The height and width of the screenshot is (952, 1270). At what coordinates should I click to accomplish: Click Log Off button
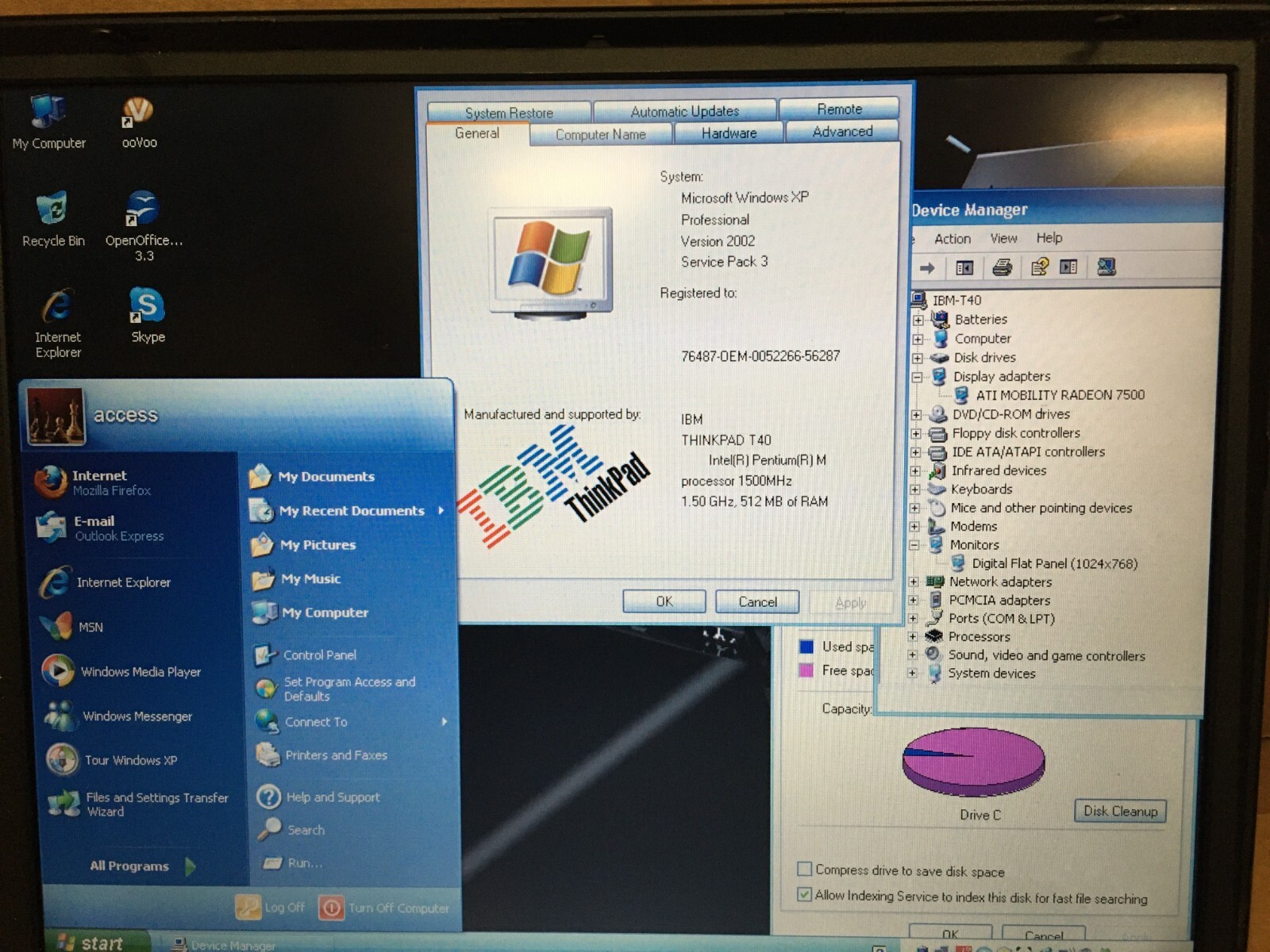tap(271, 907)
